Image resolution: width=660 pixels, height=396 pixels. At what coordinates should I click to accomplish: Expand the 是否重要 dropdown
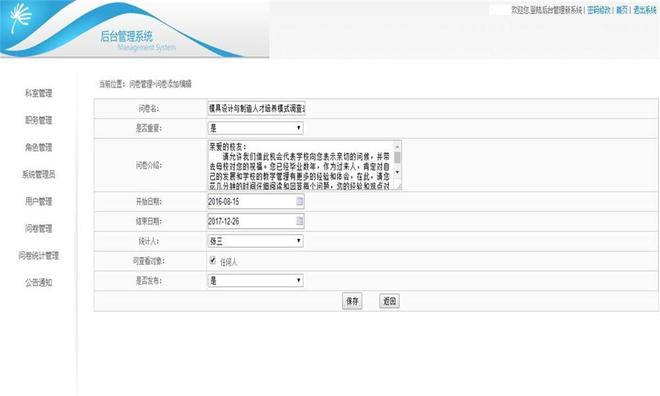pos(256,128)
